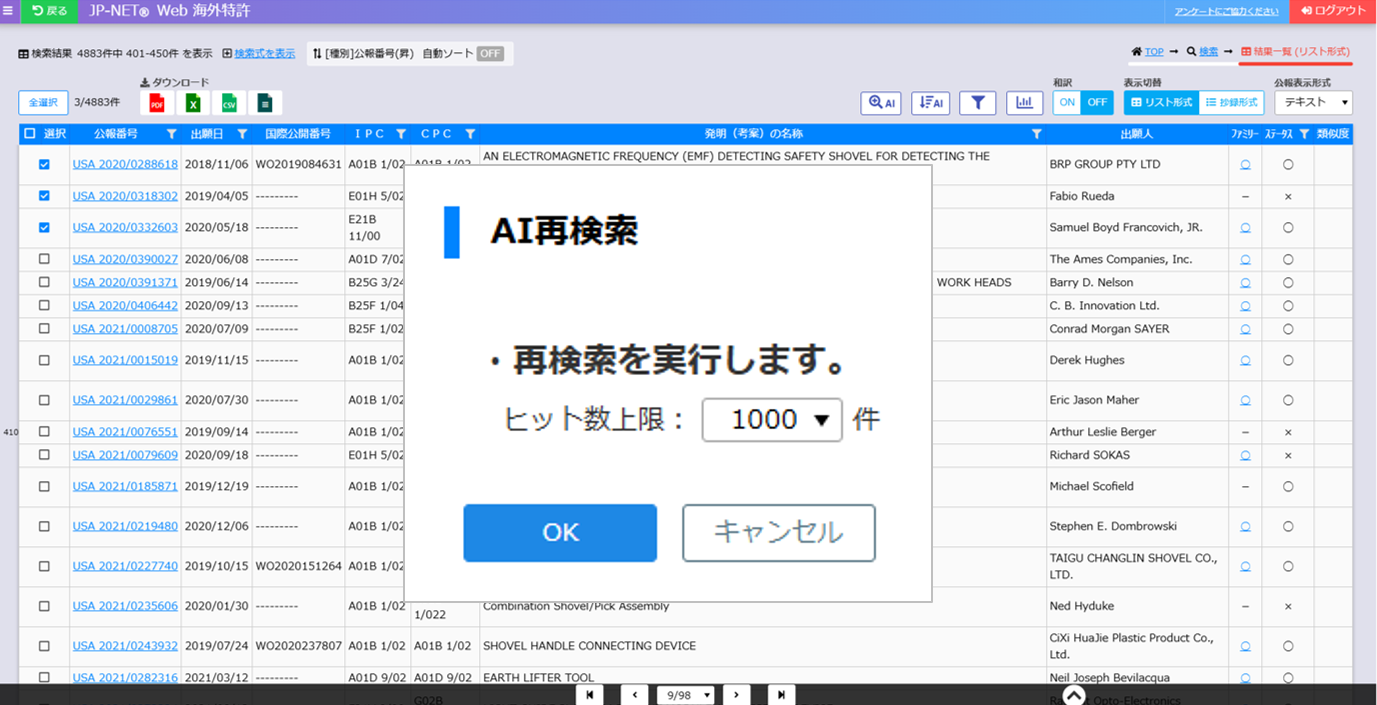Download results as PDF
This screenshot has height=705, width=1377.
pyautogui.click(x=157, y=103)
